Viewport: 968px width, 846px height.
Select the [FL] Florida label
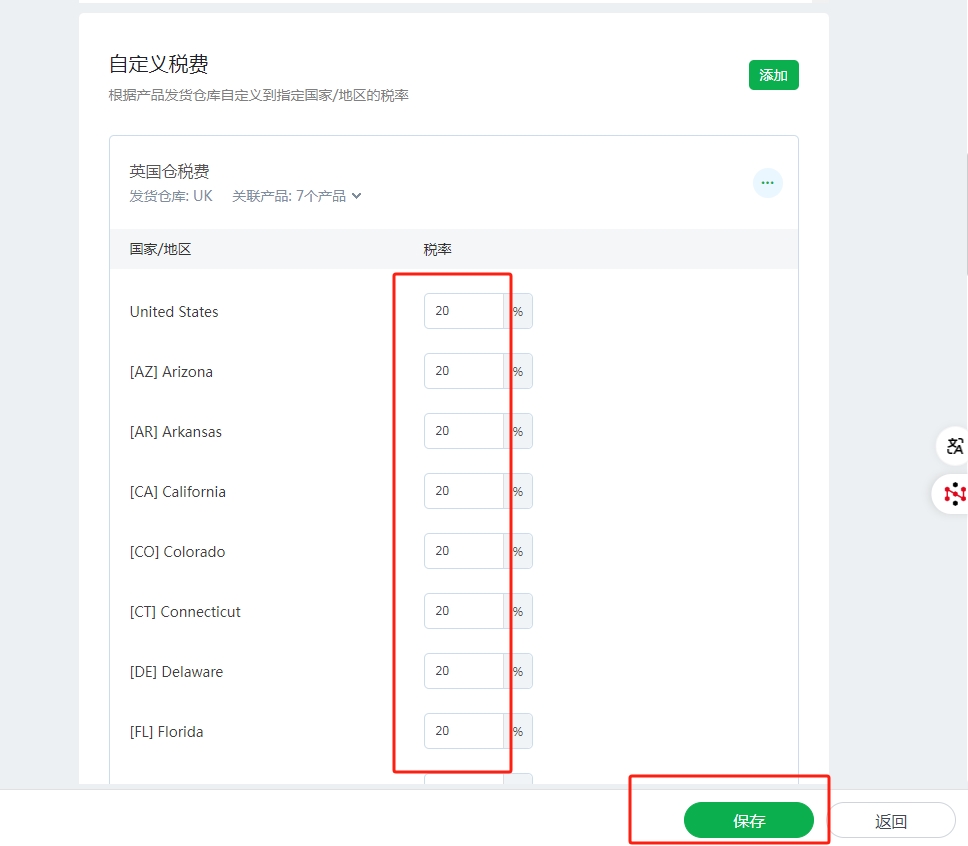[x=167, y=732]
